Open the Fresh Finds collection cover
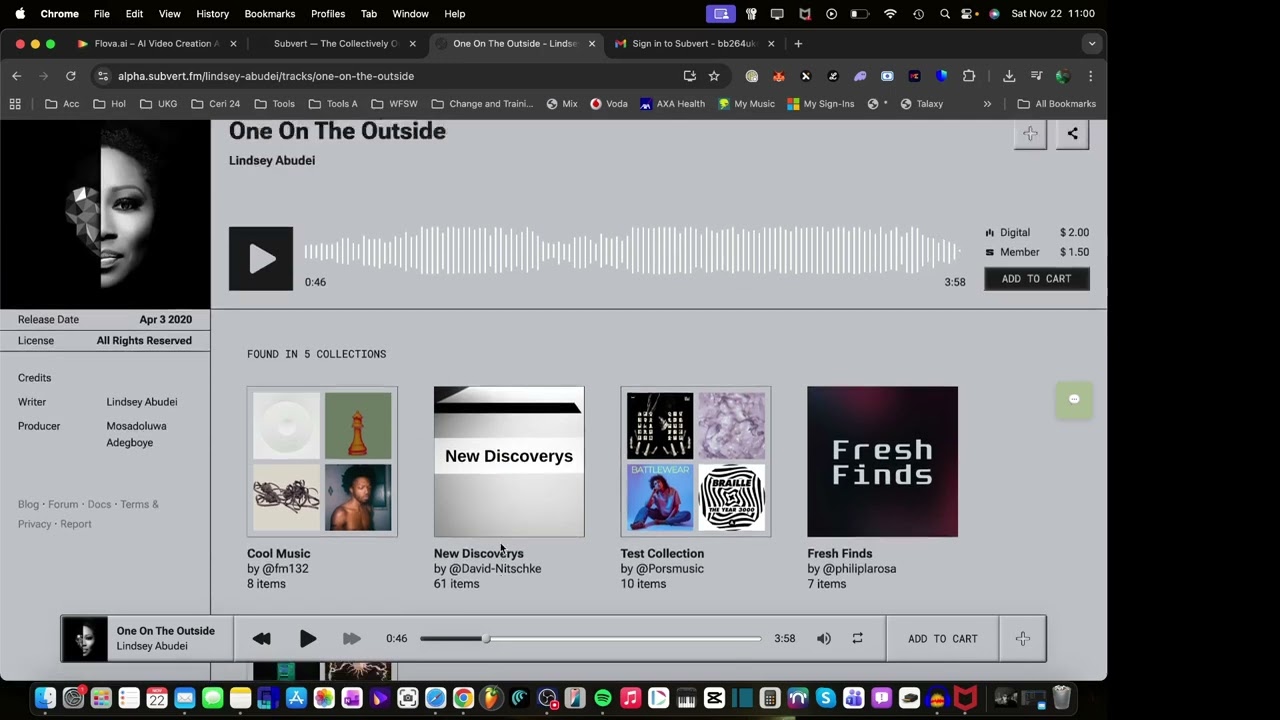This screenshot has height=720, width=1280. tap(882, 462)
